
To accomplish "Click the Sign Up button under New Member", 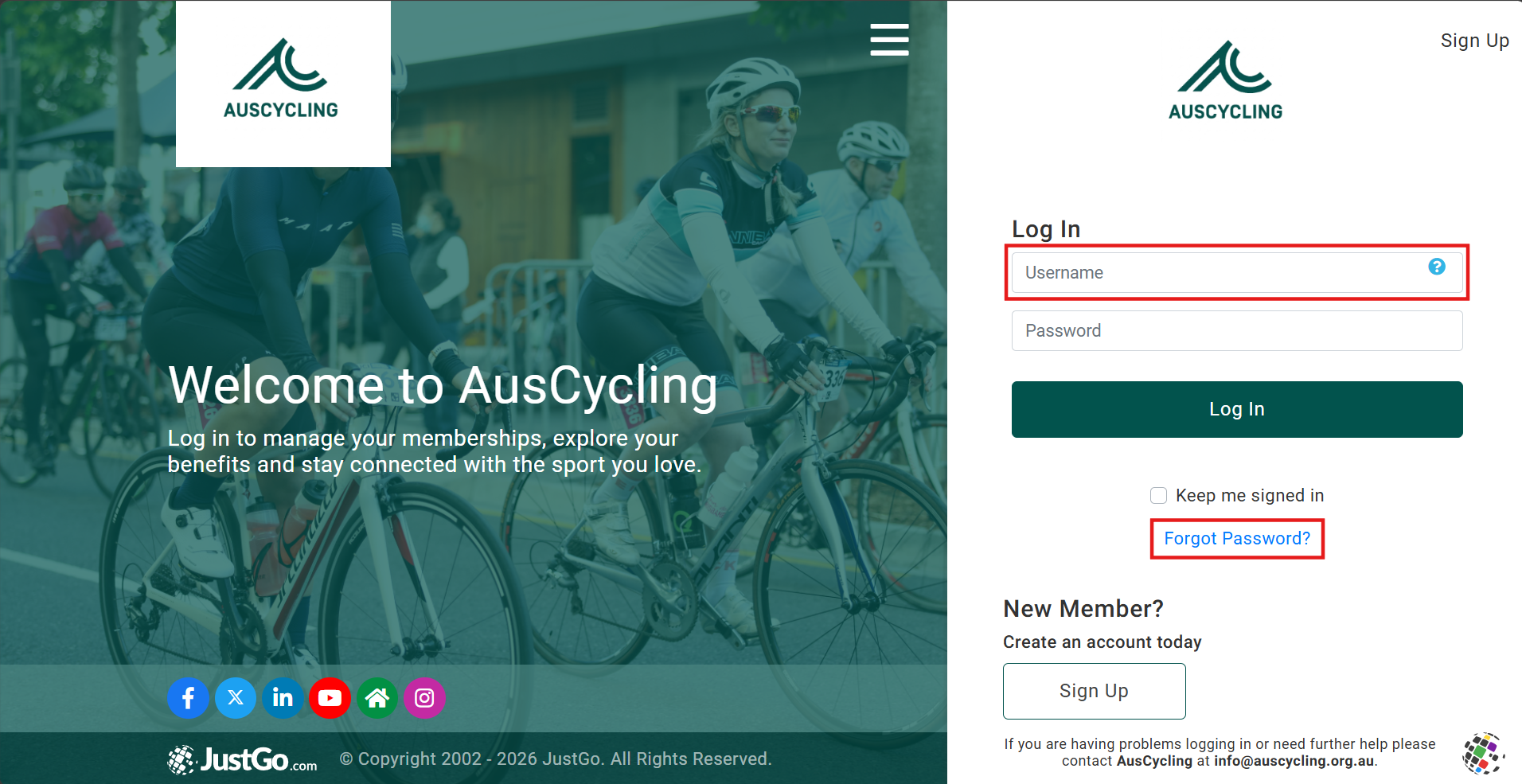I will (1095, 691).
